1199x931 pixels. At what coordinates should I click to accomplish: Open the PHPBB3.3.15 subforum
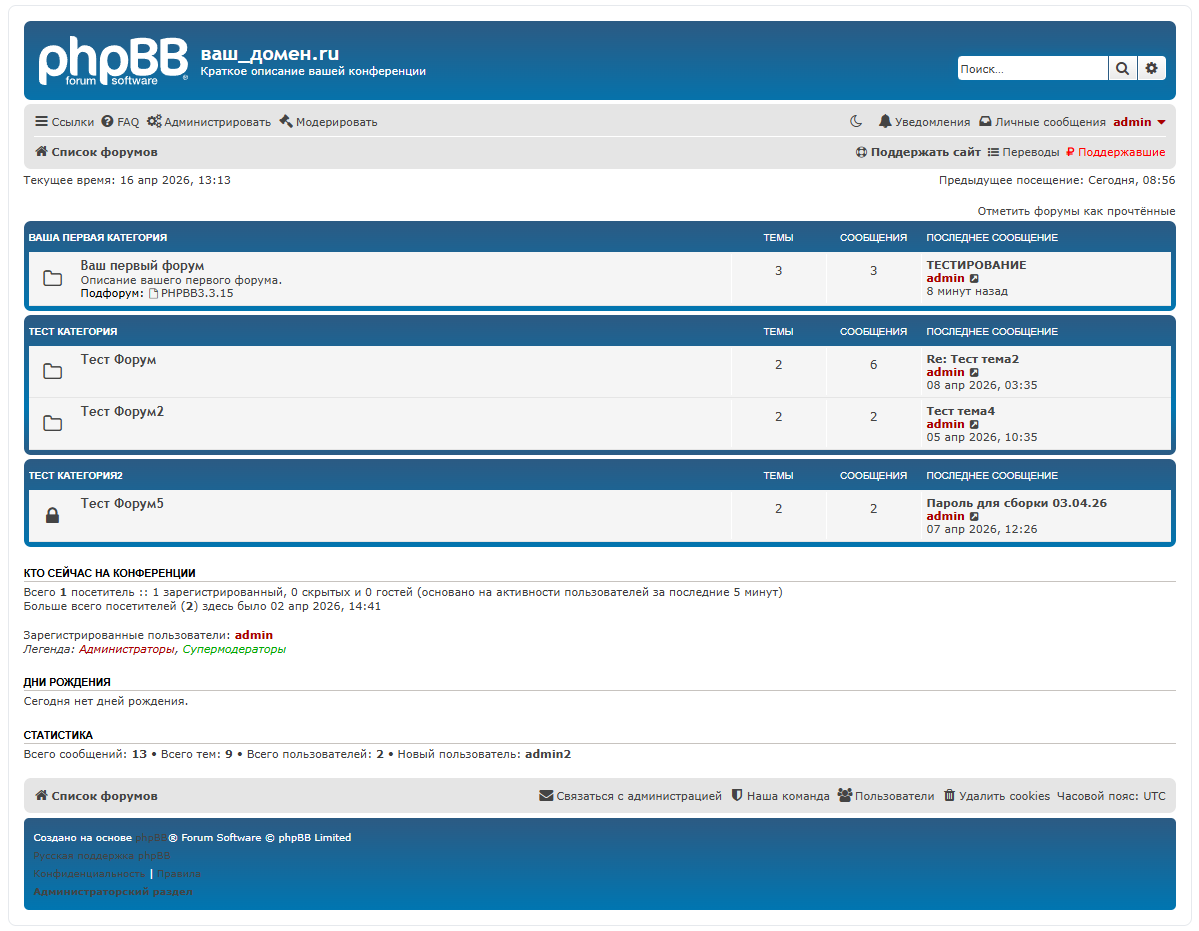[x=196, y=294]
